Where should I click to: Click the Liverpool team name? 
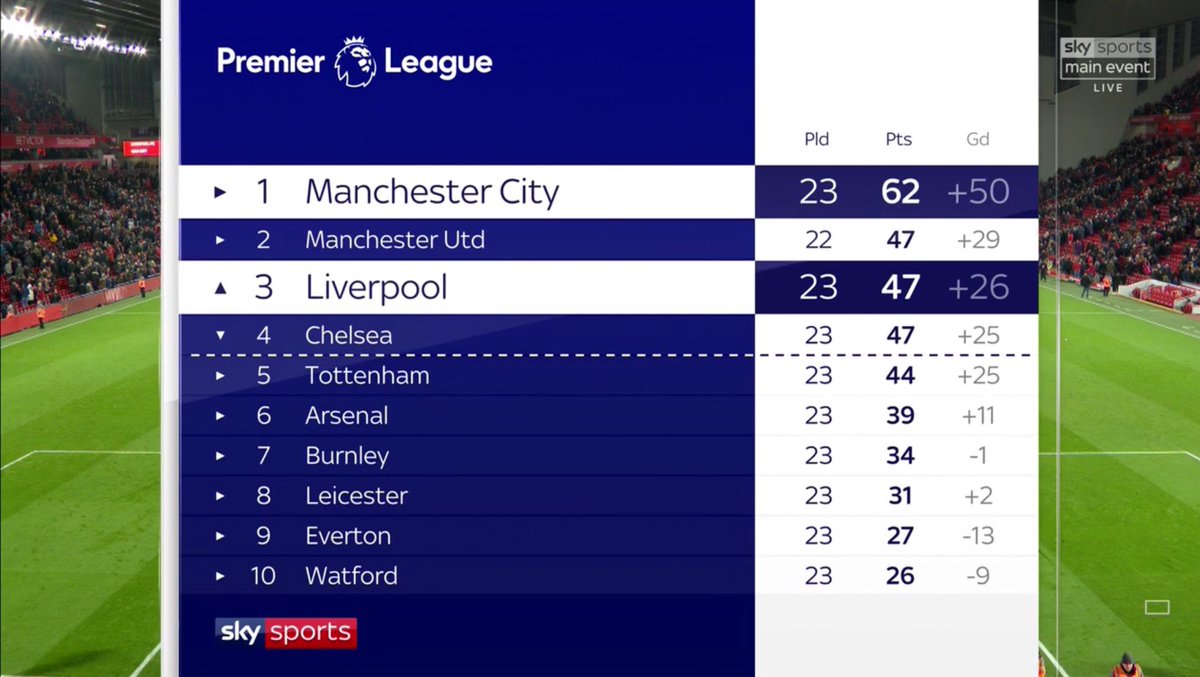376,288
